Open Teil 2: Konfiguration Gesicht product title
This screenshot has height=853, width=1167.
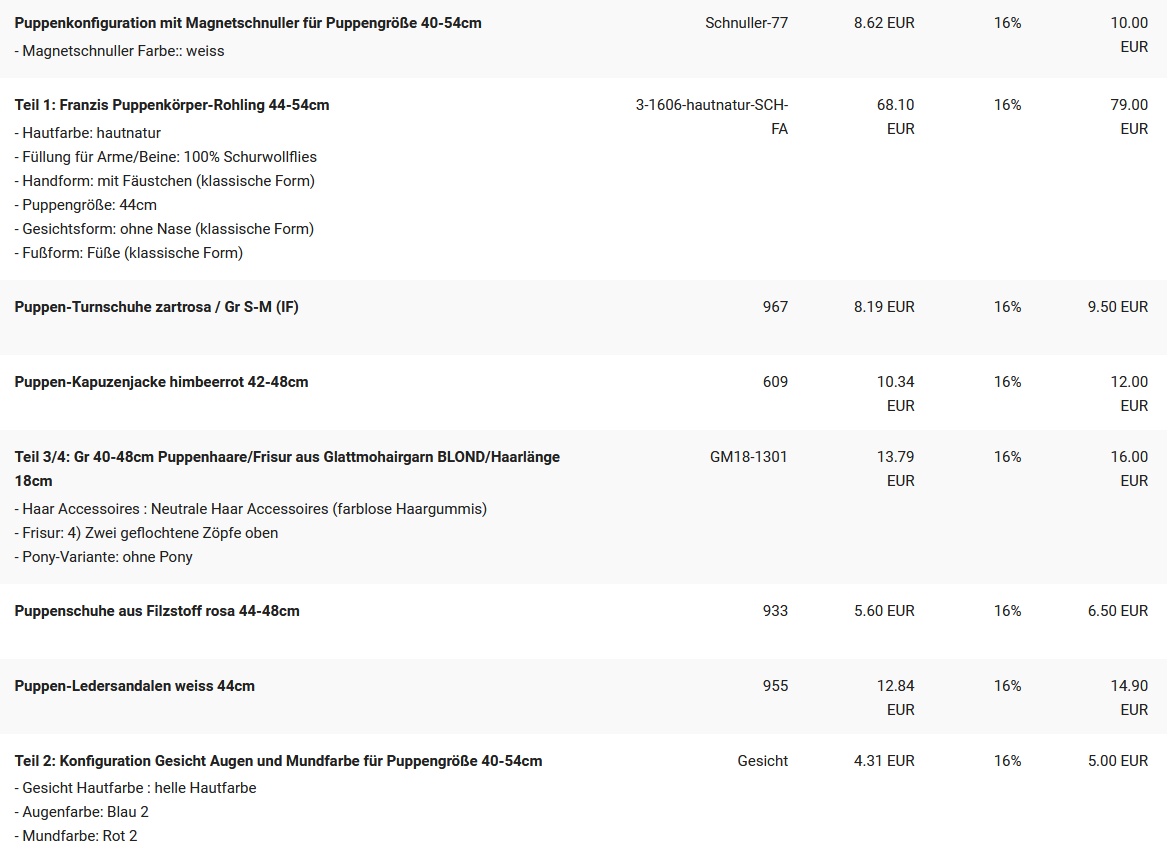[278, 761]
